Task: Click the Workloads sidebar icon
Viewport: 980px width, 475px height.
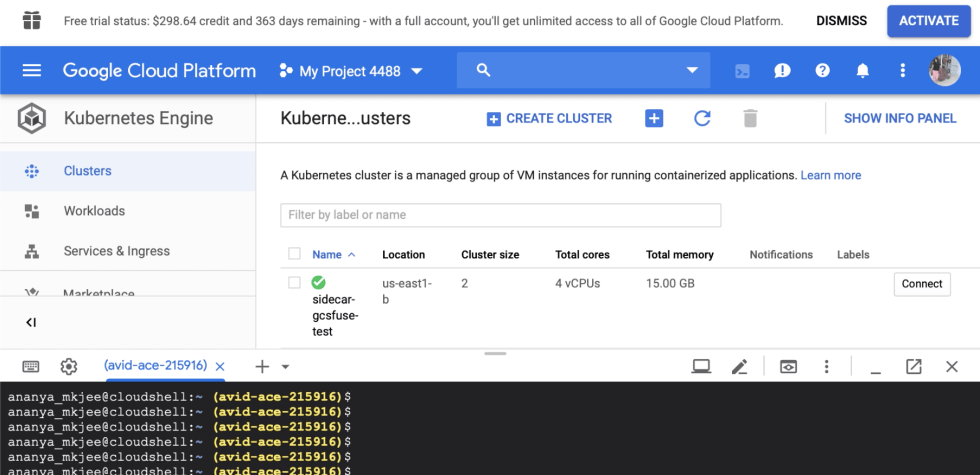Action: point(32,211)
